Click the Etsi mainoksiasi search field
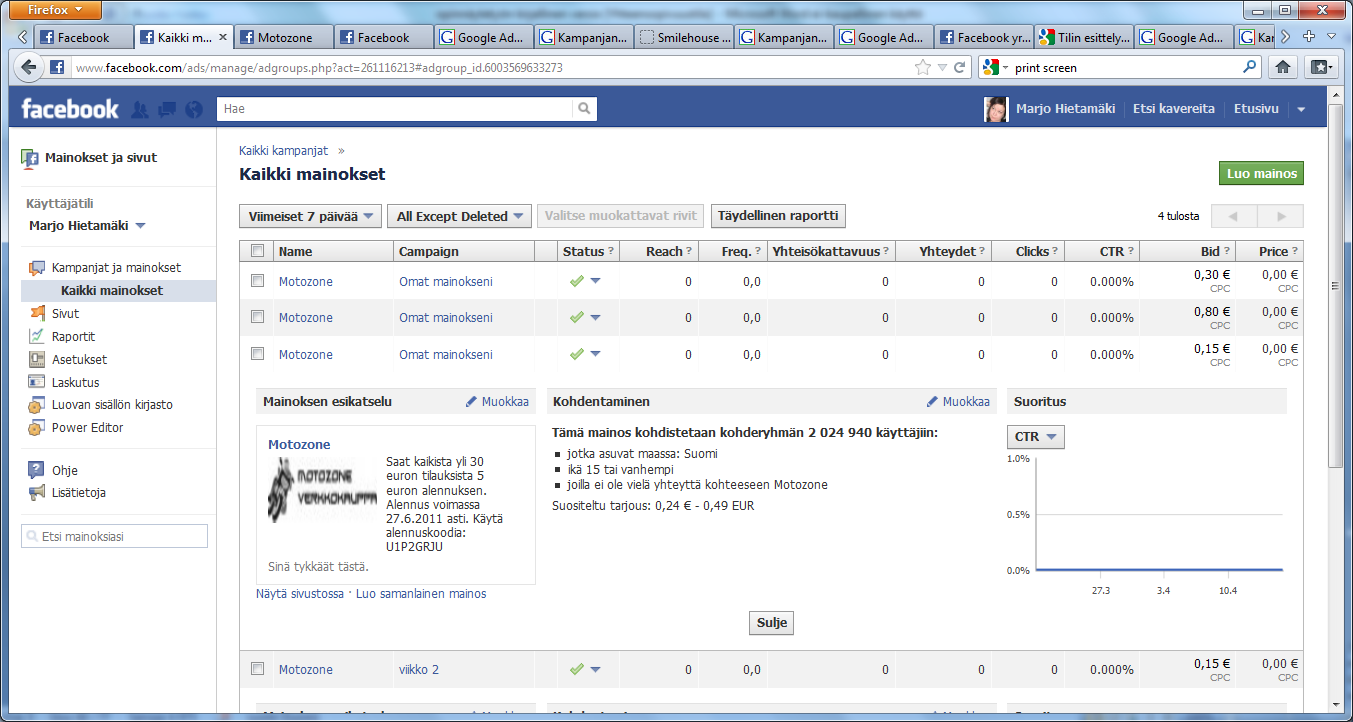This screenshot has width=1353, height=722. pyautogui.click(x=115, y=537)
